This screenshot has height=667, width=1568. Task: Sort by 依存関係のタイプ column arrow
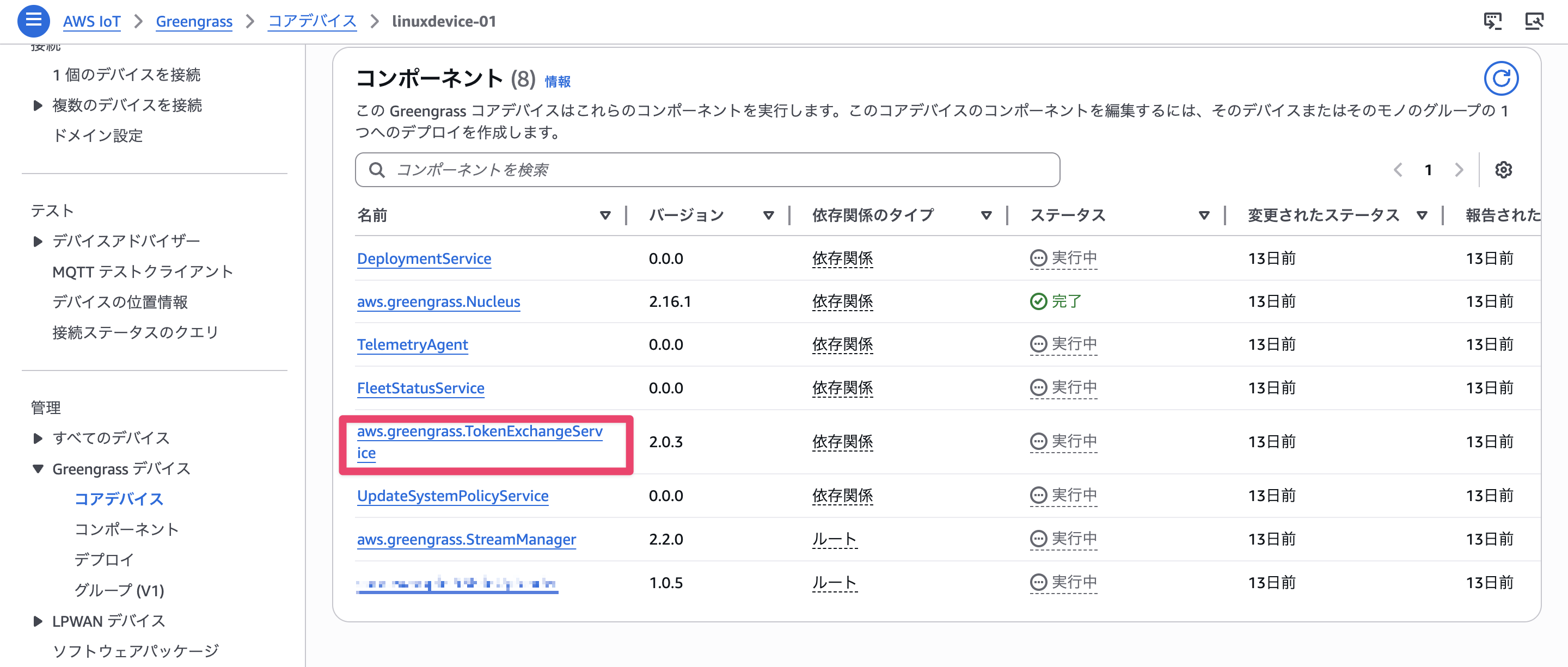coord(986,215)
